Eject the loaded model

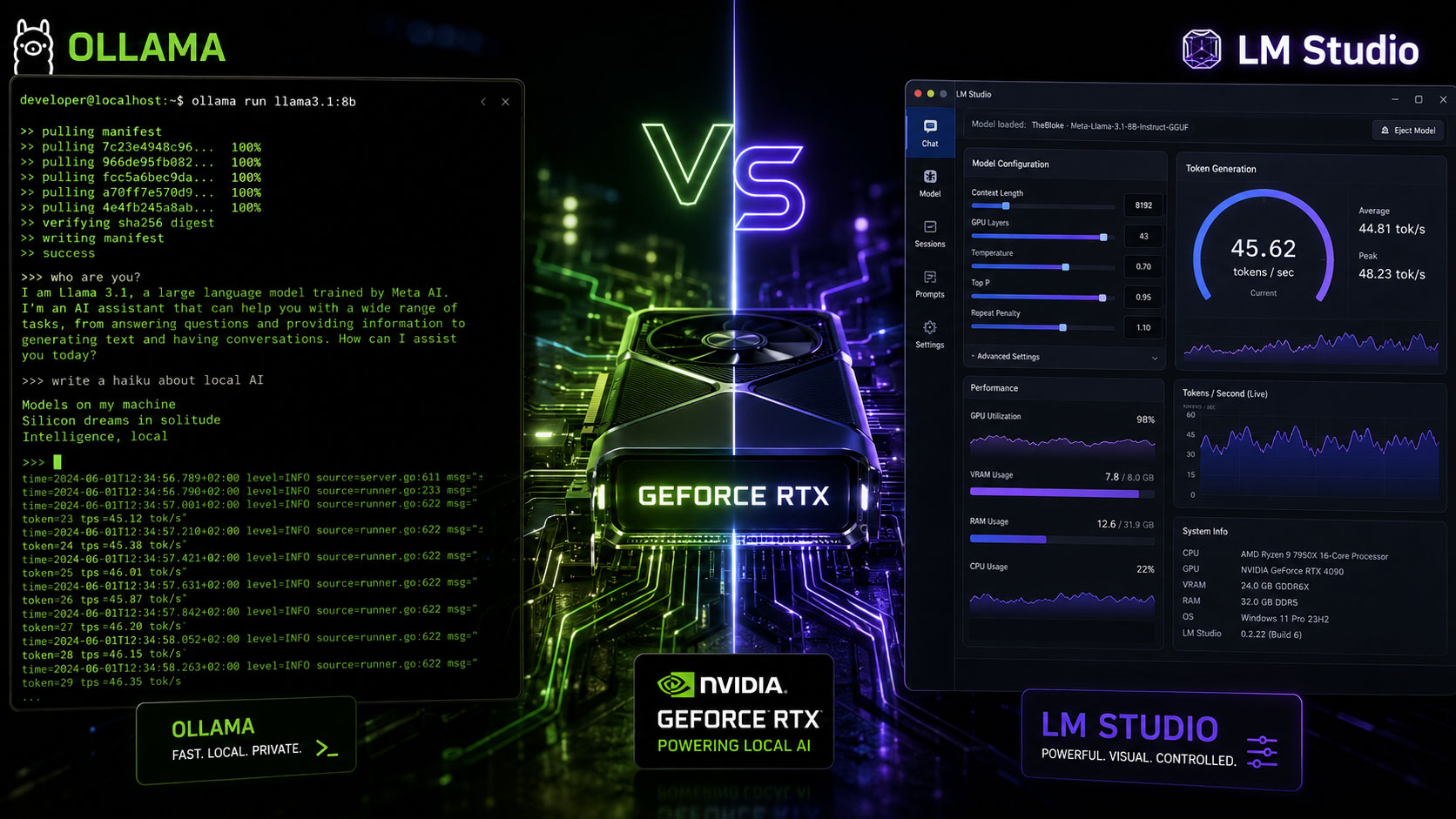click(1408, 131)
